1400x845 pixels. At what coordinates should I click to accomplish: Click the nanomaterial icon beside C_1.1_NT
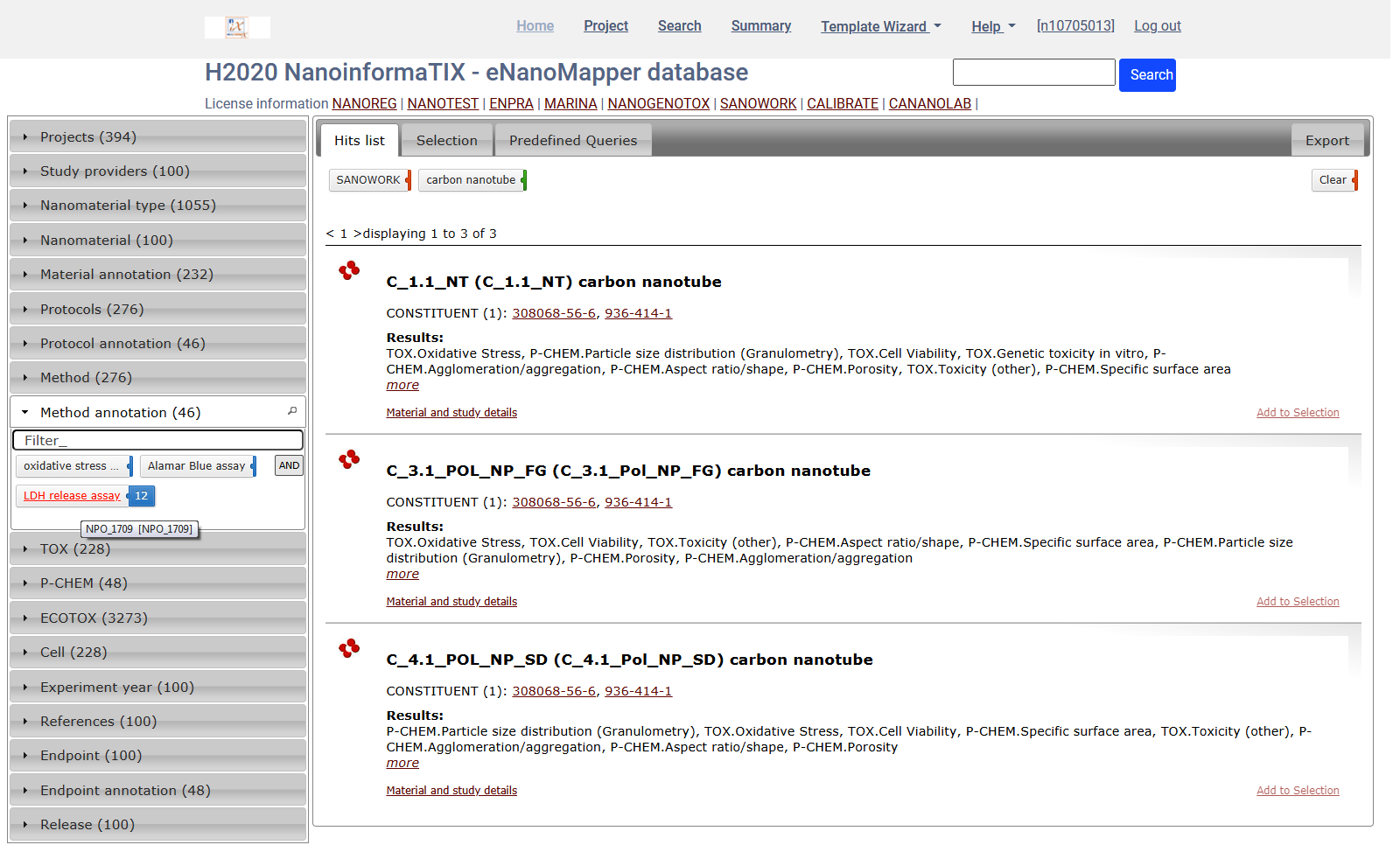(349, 271)
